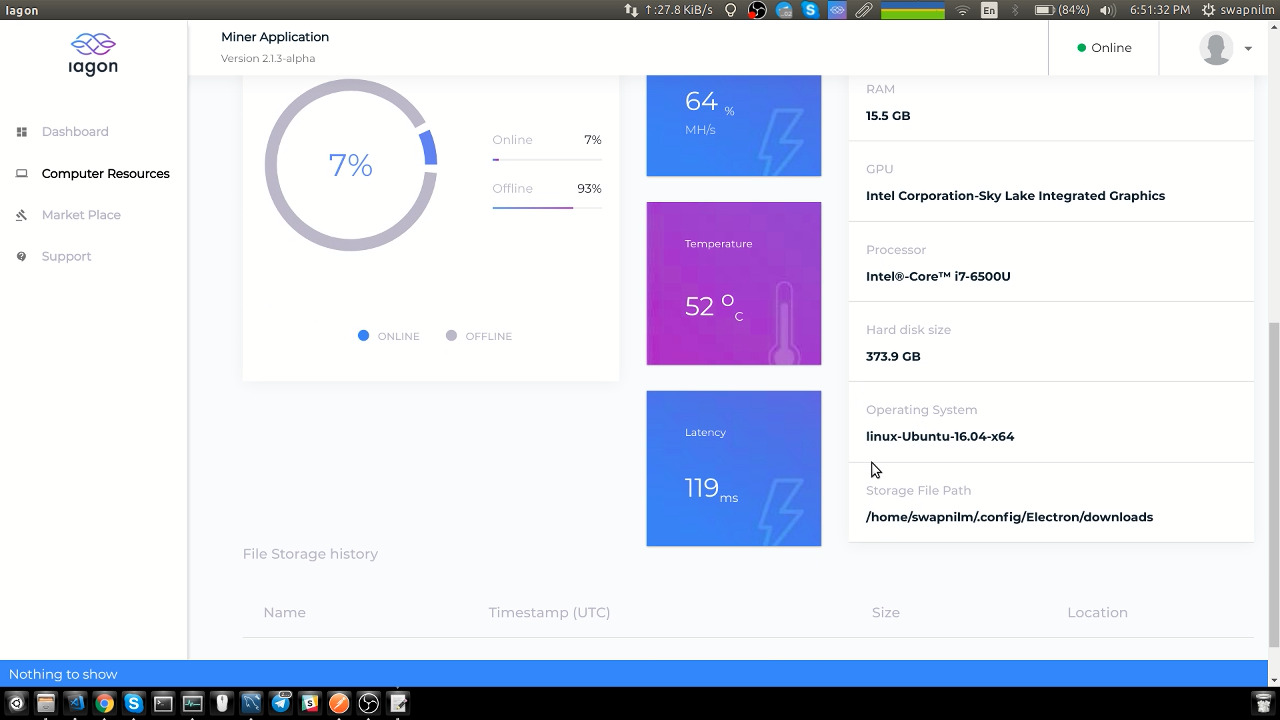Open OBS Studio from taskbar
1280x720 pixels.
(x=369, y=703)
